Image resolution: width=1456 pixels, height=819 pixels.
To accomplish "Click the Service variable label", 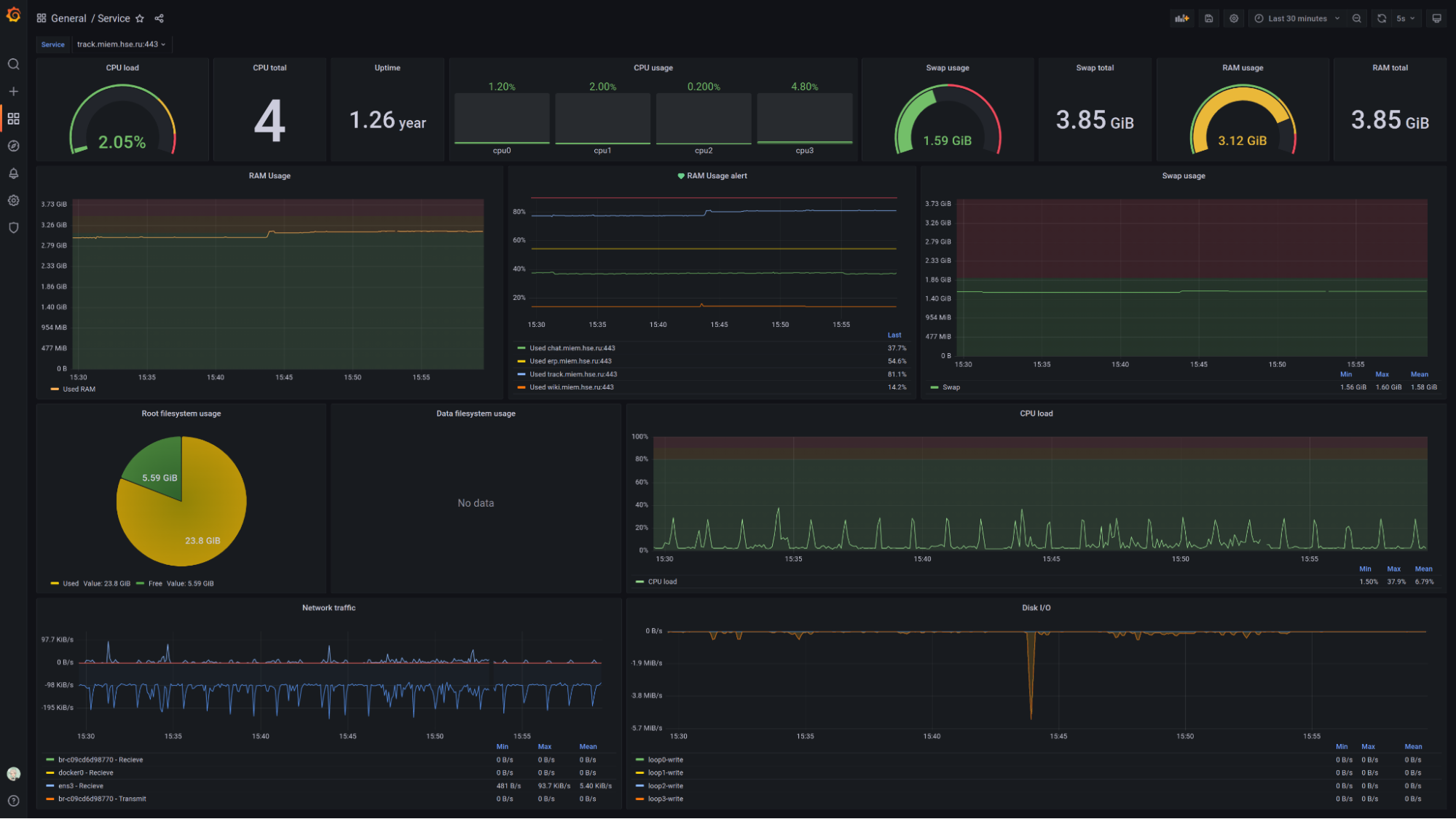I will pos(52,44).
